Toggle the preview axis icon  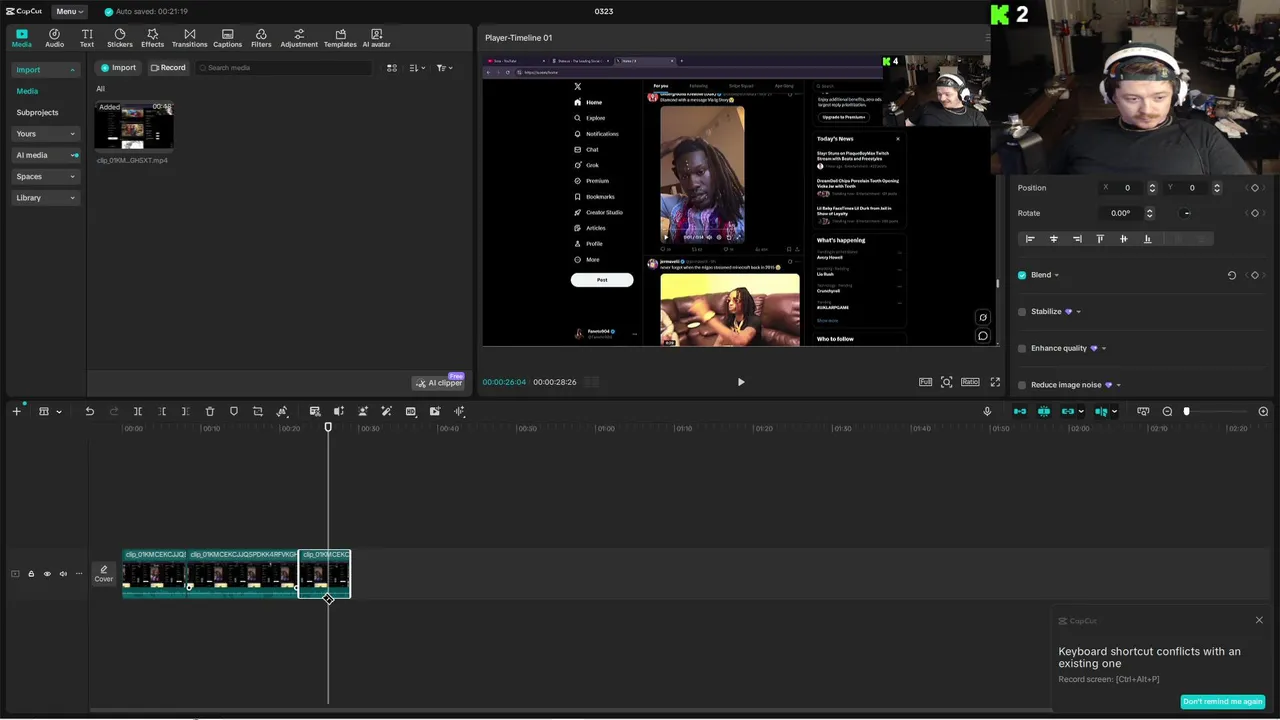(x=1100, y=411)
